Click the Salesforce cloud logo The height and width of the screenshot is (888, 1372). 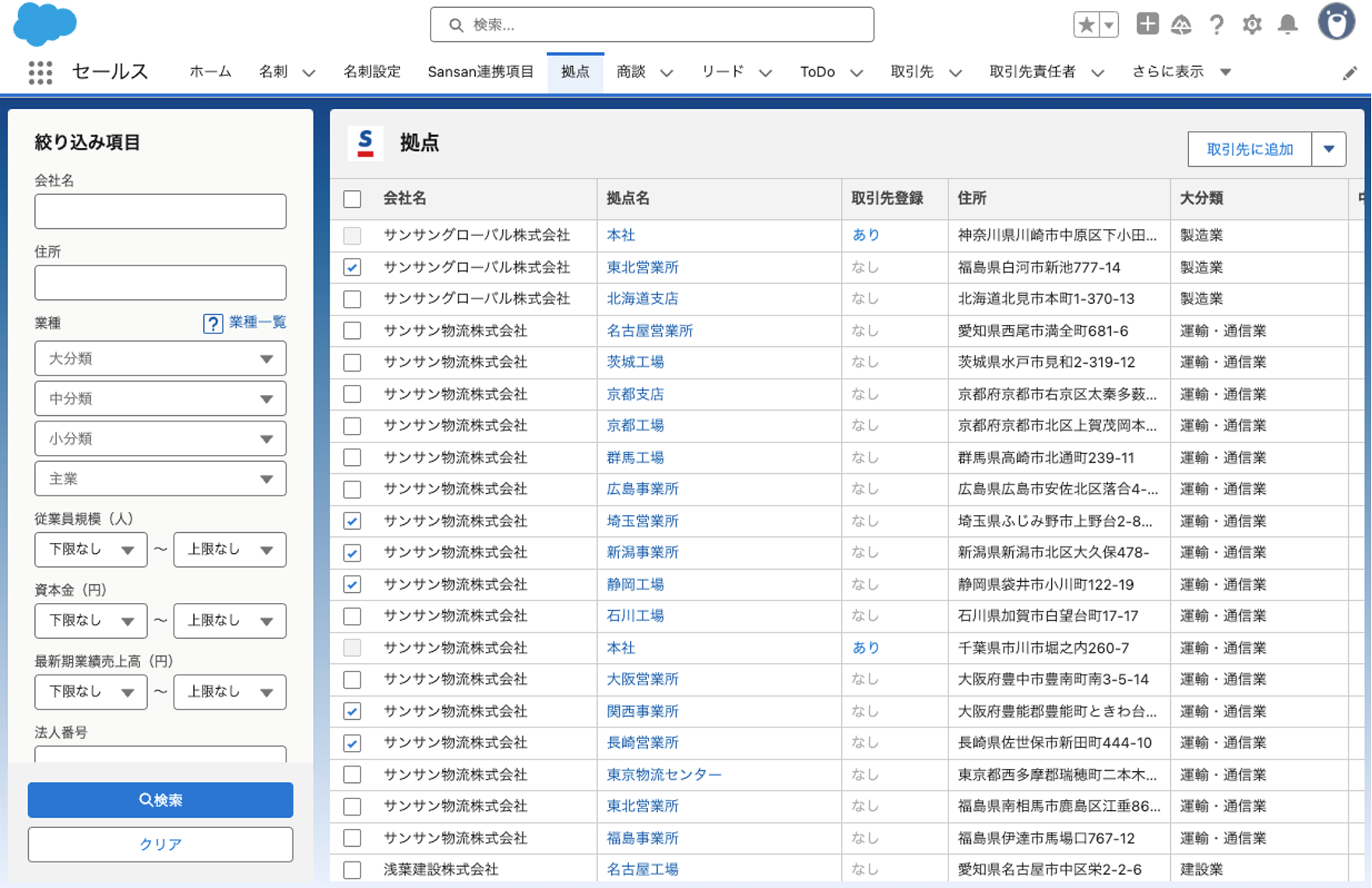(x=44, y=23)
